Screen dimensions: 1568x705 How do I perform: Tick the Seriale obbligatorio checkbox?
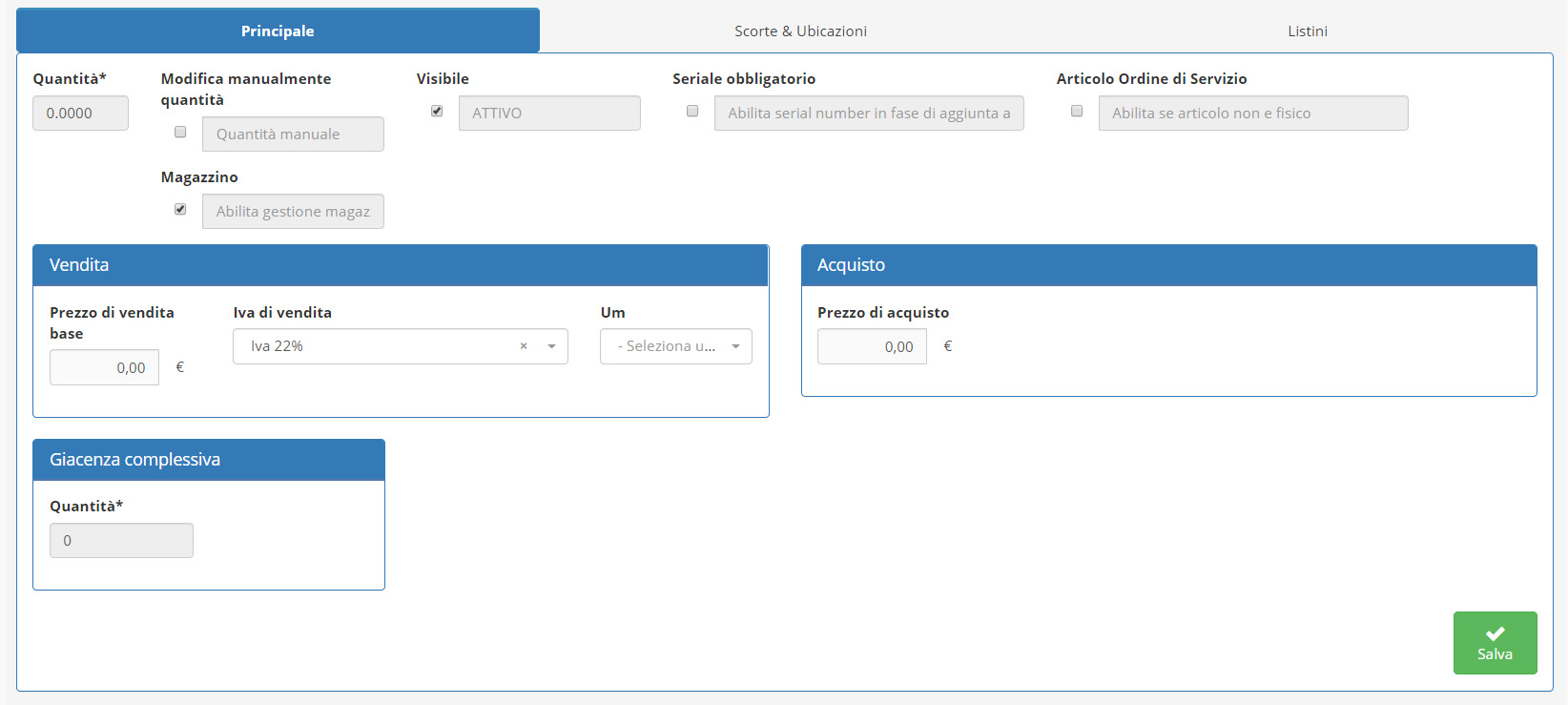pos(692,112)
